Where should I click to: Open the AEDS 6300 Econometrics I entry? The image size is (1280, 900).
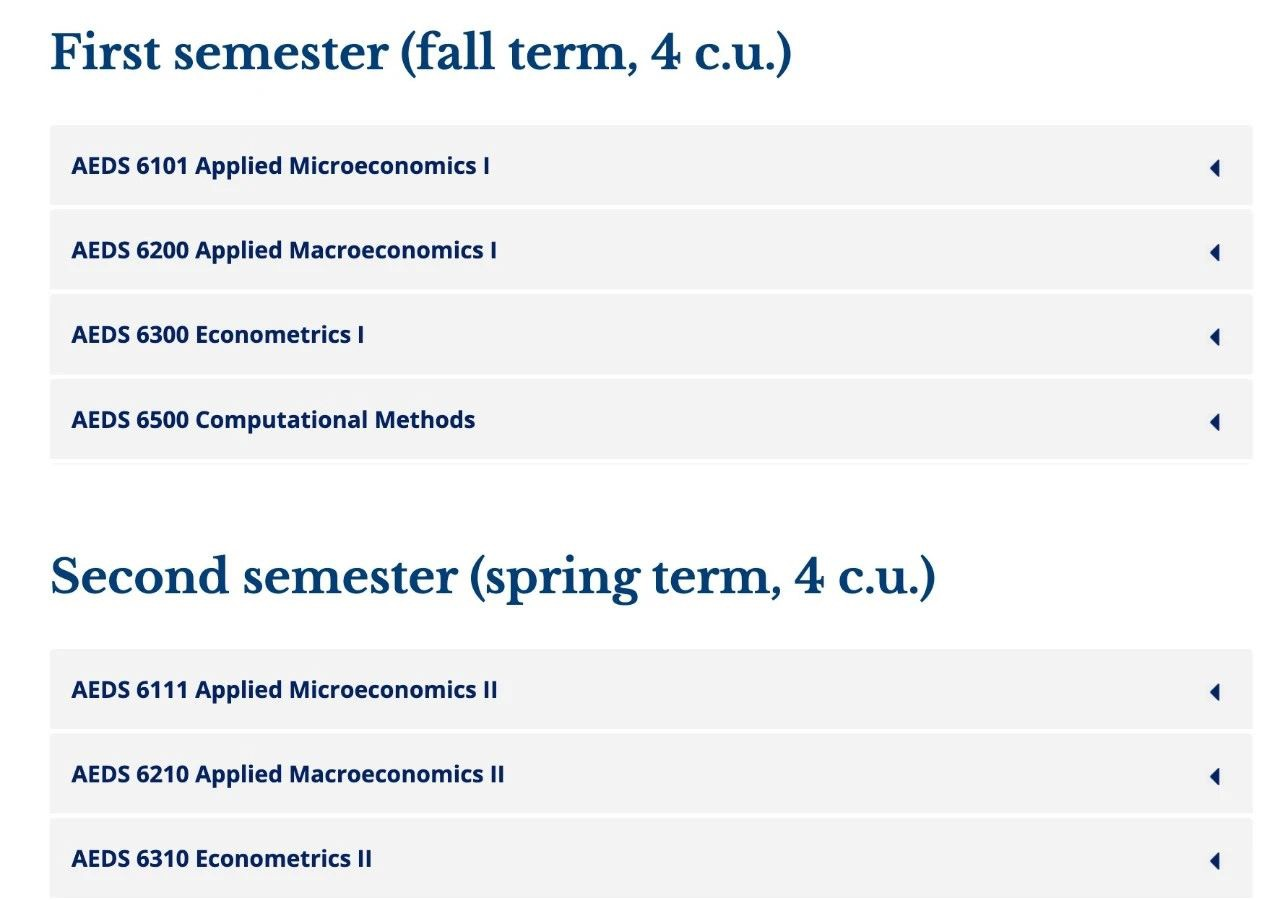(218, 335)
